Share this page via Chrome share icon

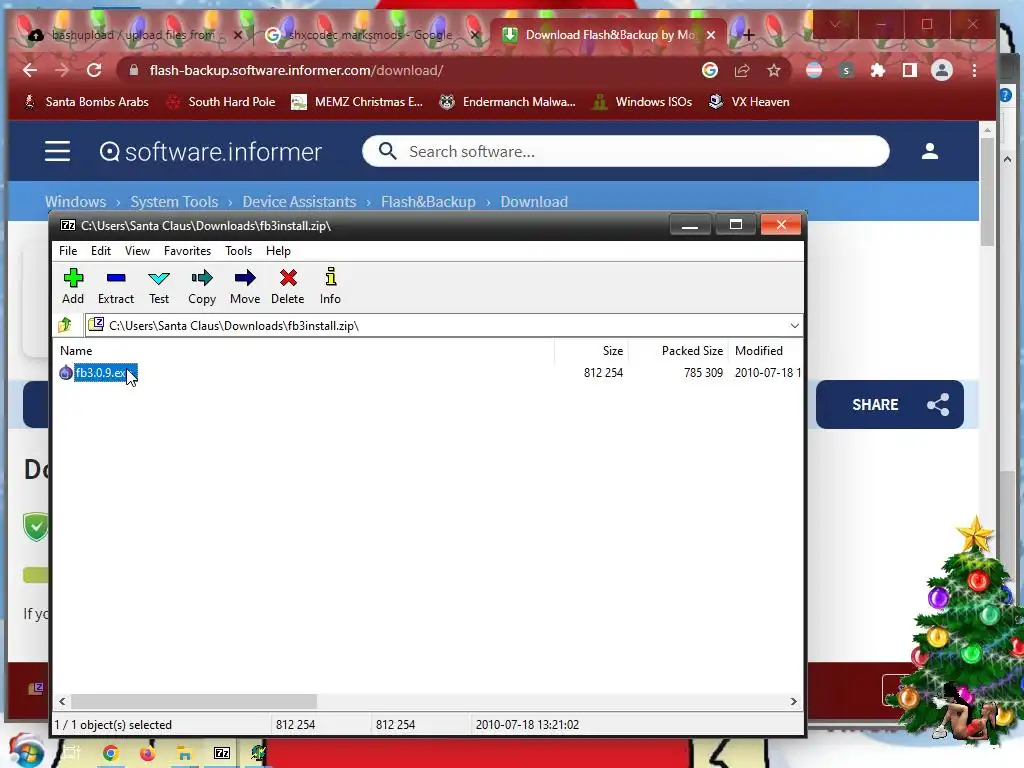pyautogui.click(x=742, y=71)
